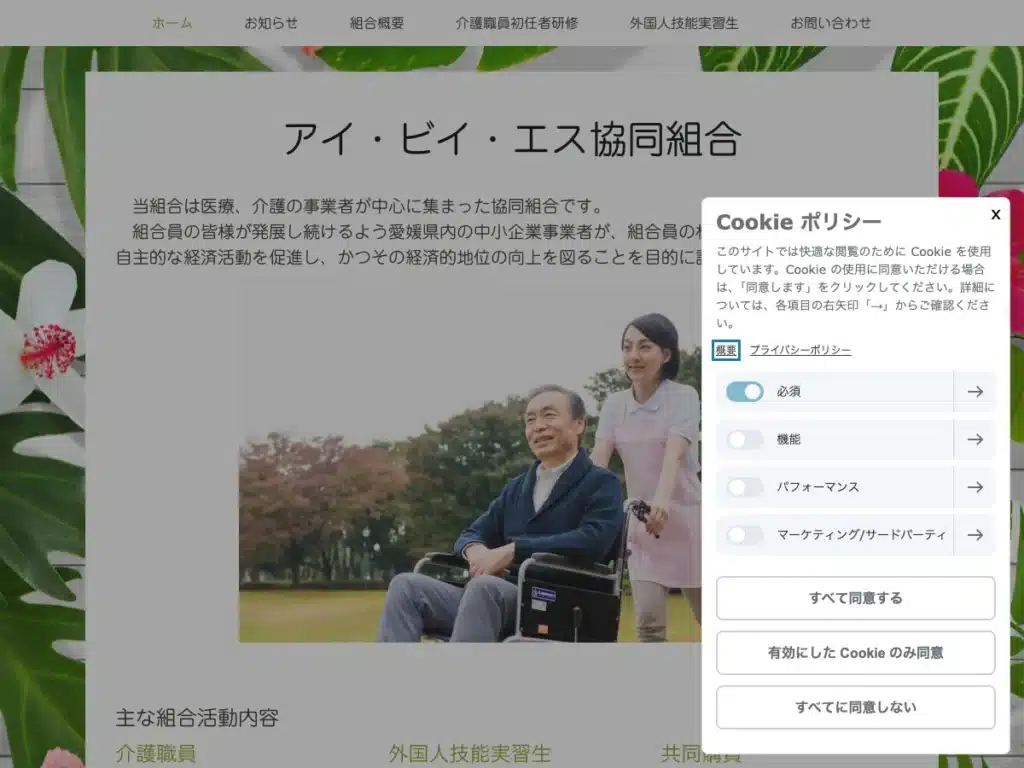This screenshot has height=768, width=1024.
Task: Open お知らせ navigation item
Action: pyautogui.click(x=271, y=23)
